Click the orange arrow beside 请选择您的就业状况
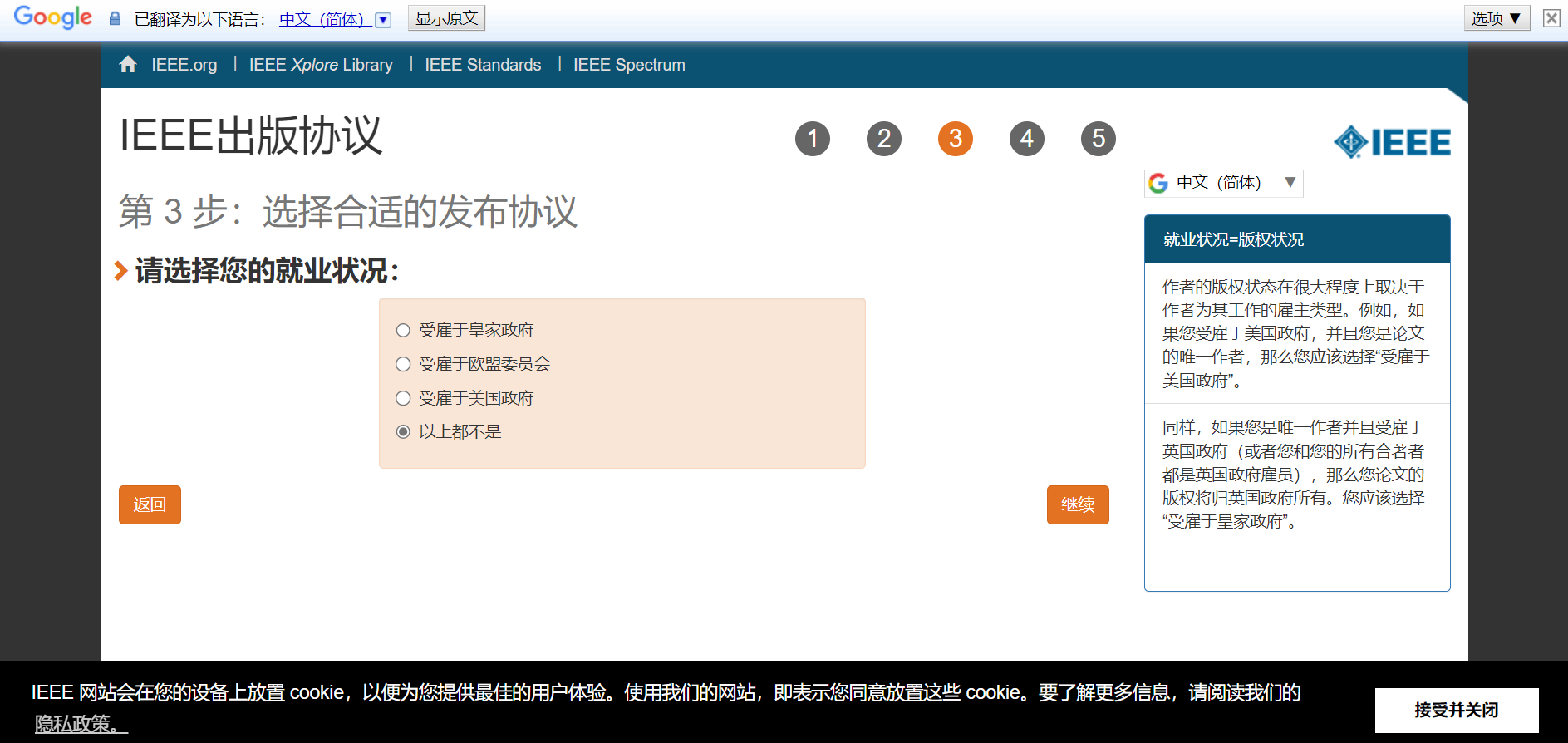The image size is (1568, 743). pyautogui.click(x=121, y=271)
